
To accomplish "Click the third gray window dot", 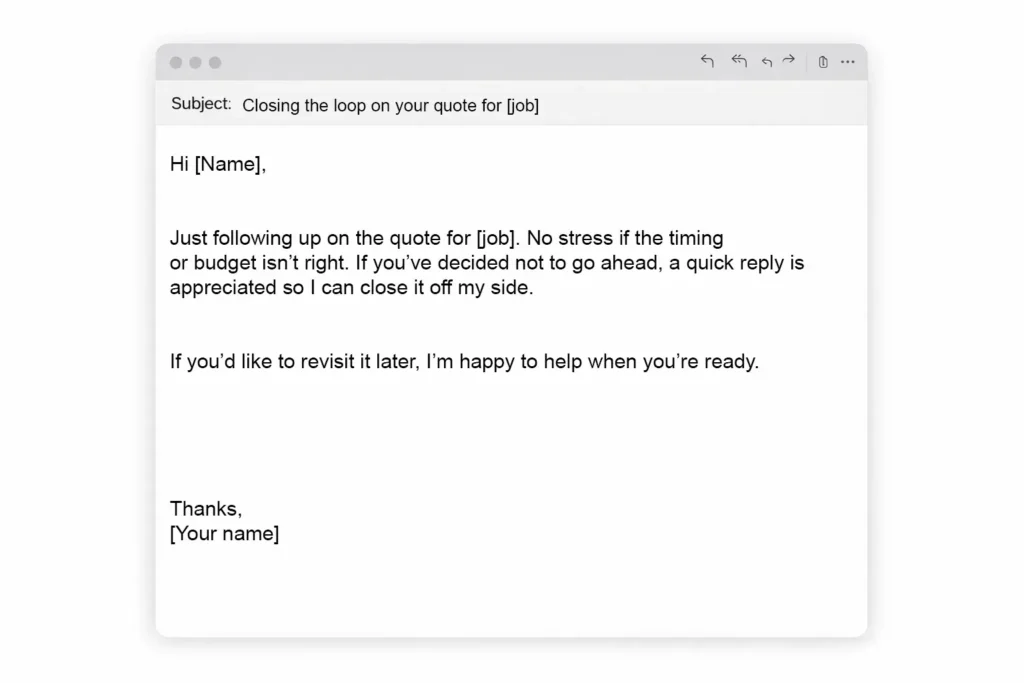I will (215, 63).
